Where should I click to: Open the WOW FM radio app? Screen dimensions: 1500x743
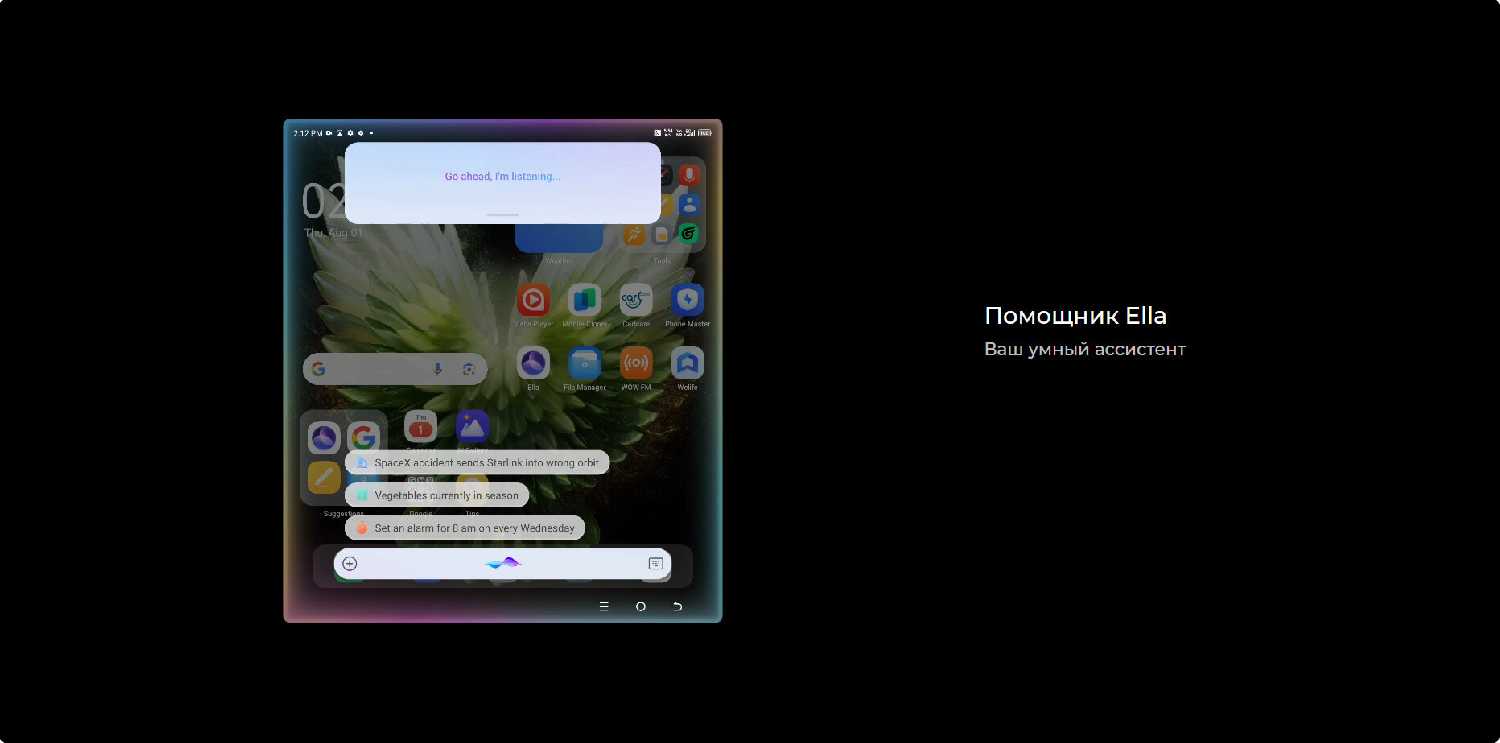click(636, 363)
